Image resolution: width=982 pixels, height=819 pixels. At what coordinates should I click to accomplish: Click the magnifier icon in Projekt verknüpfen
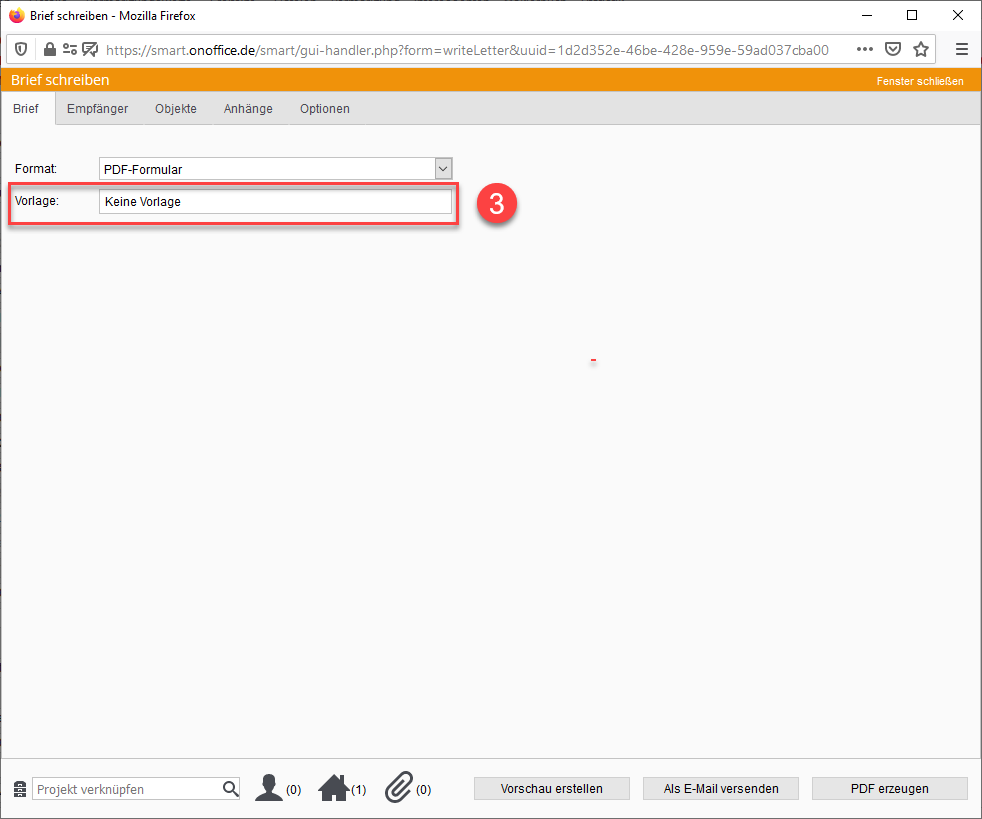click(231, 789)
